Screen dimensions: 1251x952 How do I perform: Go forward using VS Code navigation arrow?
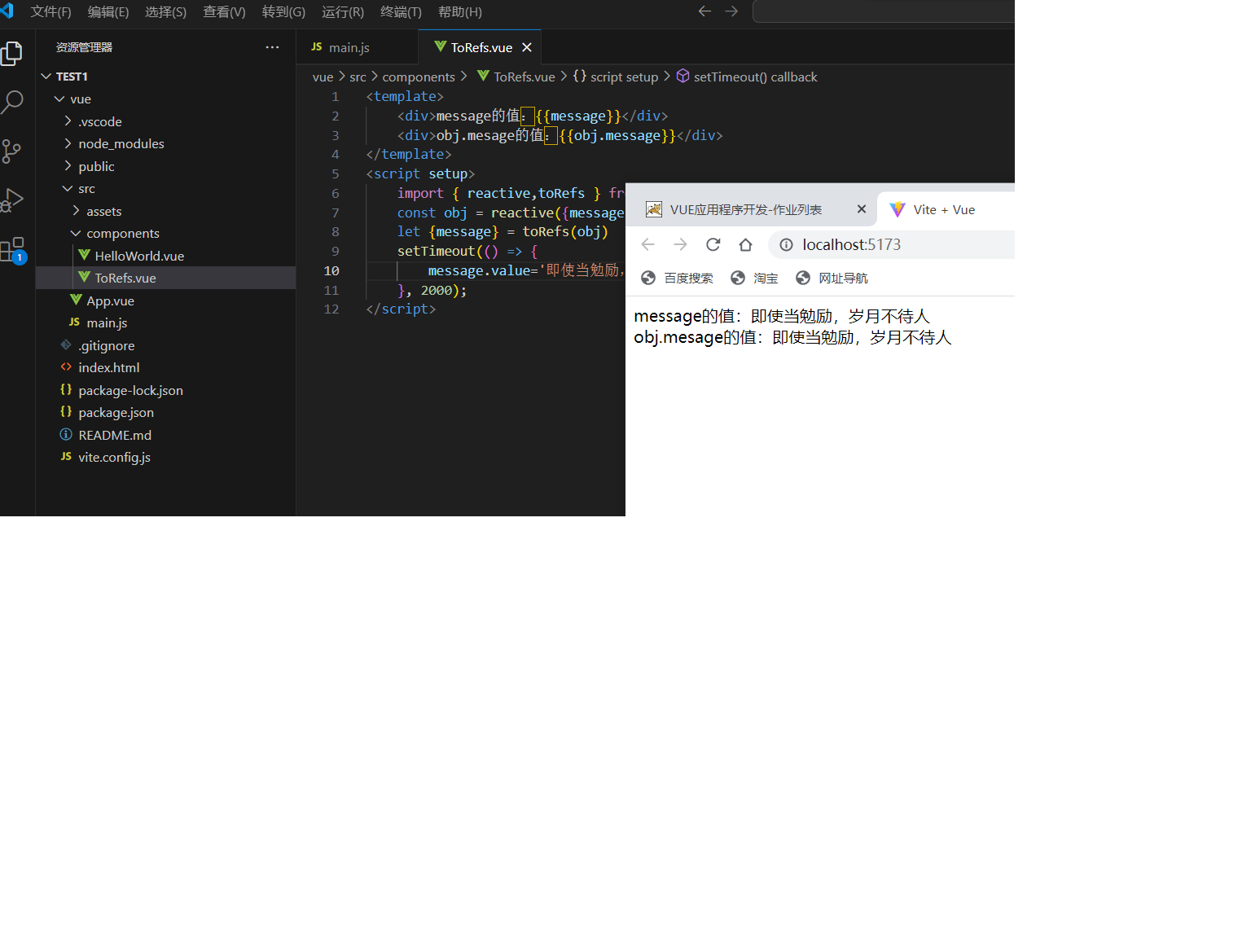[731, 11]
